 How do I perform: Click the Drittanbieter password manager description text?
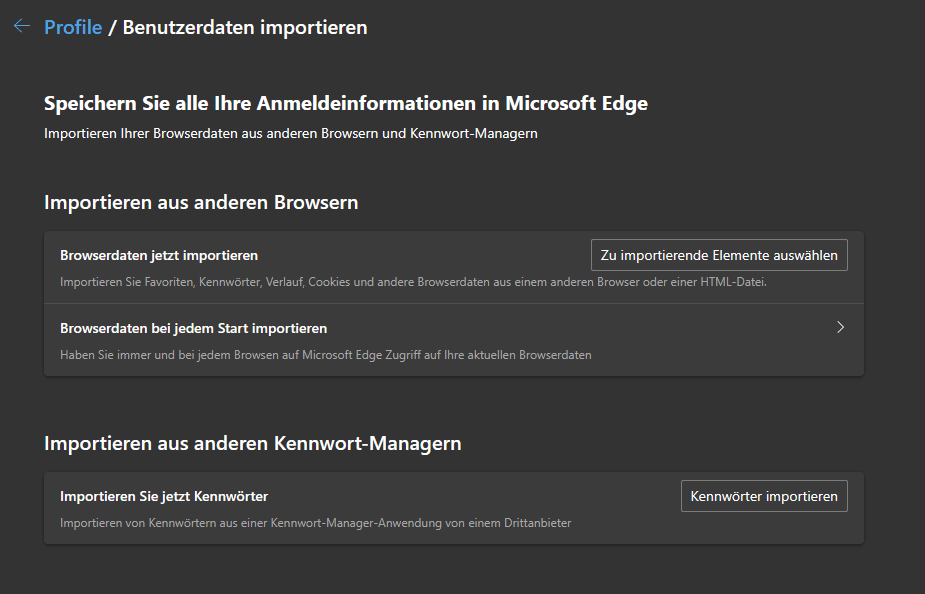click(316, 523)
